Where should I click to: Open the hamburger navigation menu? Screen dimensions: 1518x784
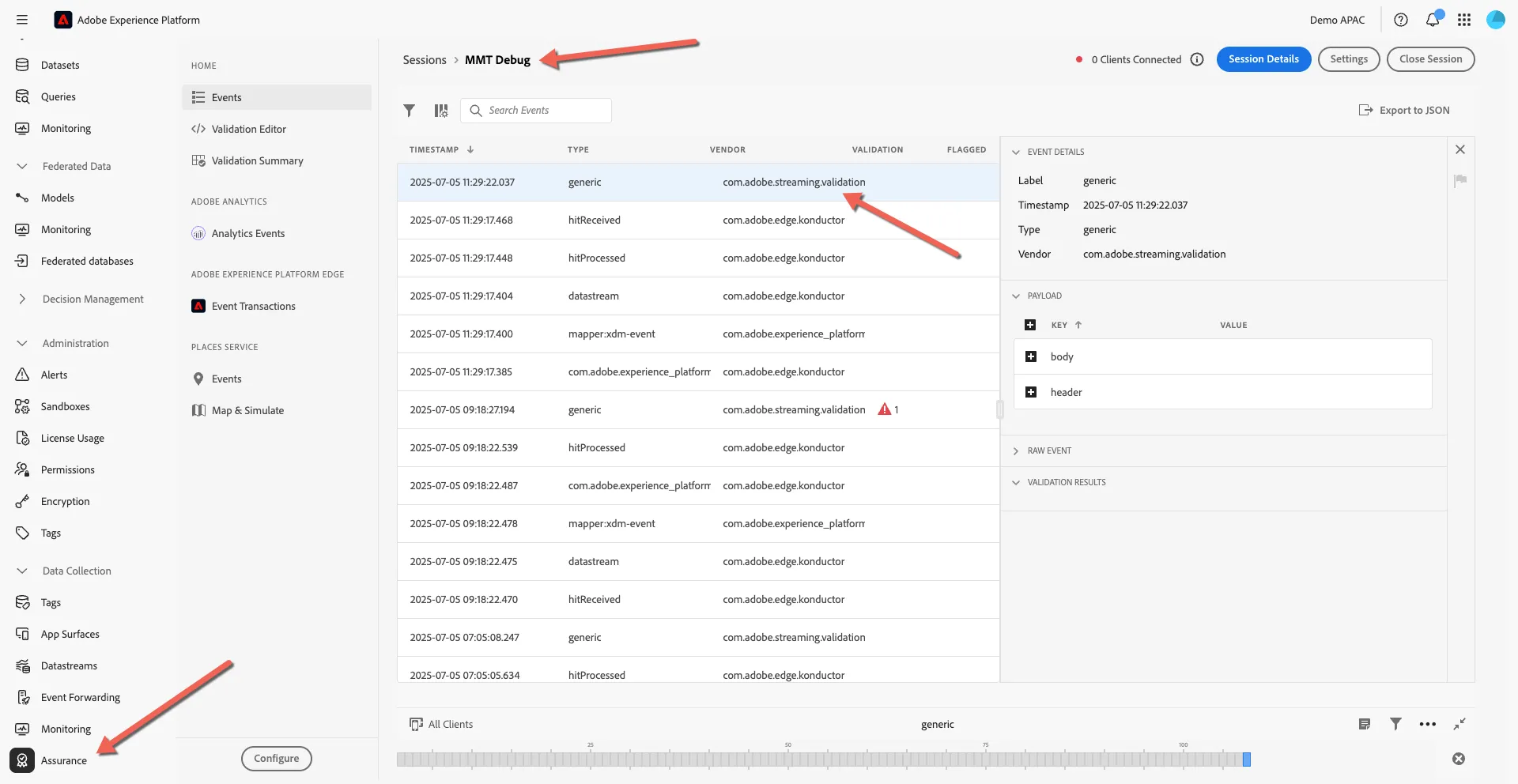point(22,20)
